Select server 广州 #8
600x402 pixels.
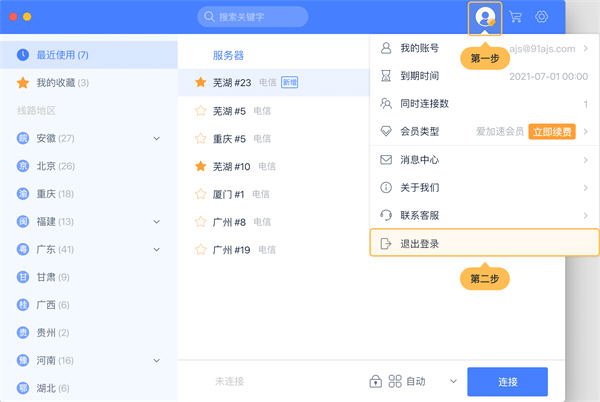point(274,222)
